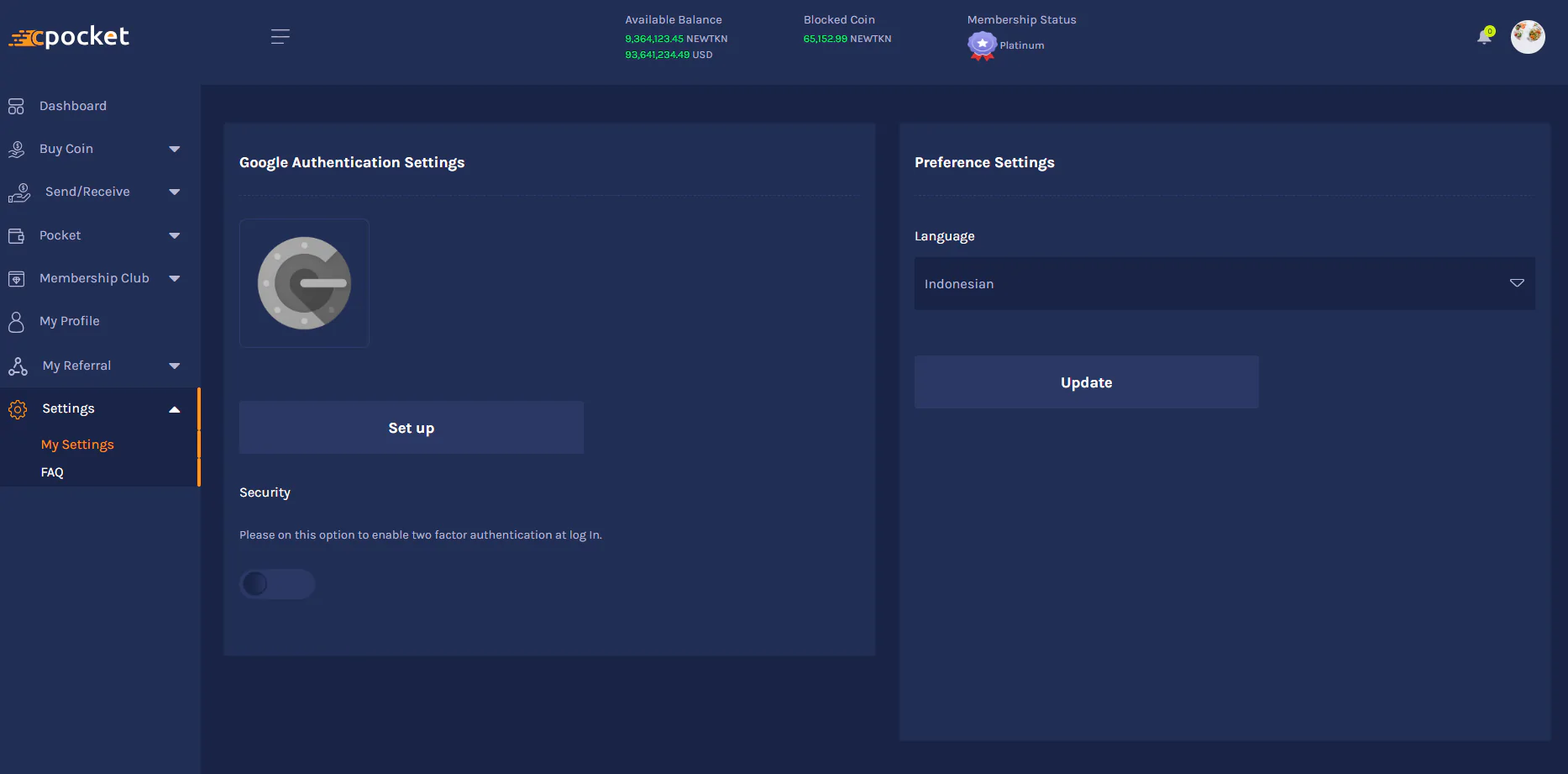Viewport: 1568px width, 774px height.
Task: Toggle the hamburger sidebar menu icon
Action: tap(281, 36)
